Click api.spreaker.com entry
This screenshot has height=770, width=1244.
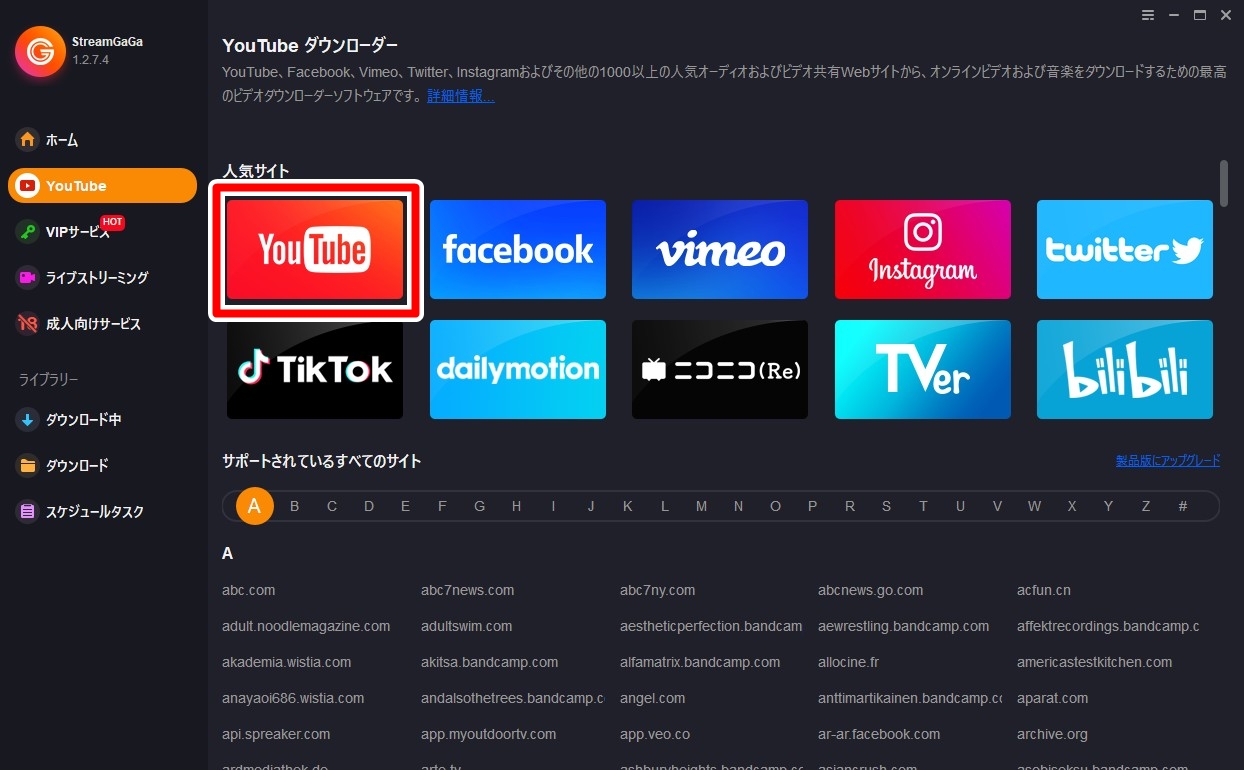coord(276,734)
